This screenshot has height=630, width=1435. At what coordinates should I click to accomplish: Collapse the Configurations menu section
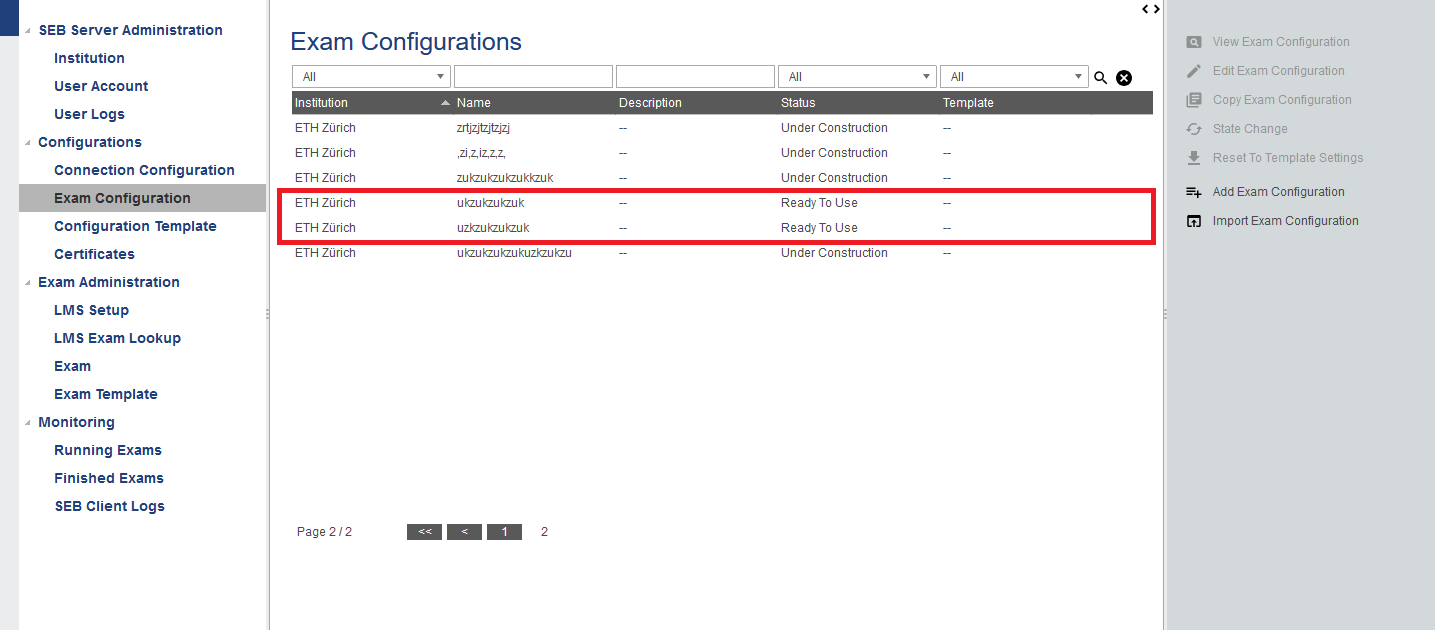28,143
